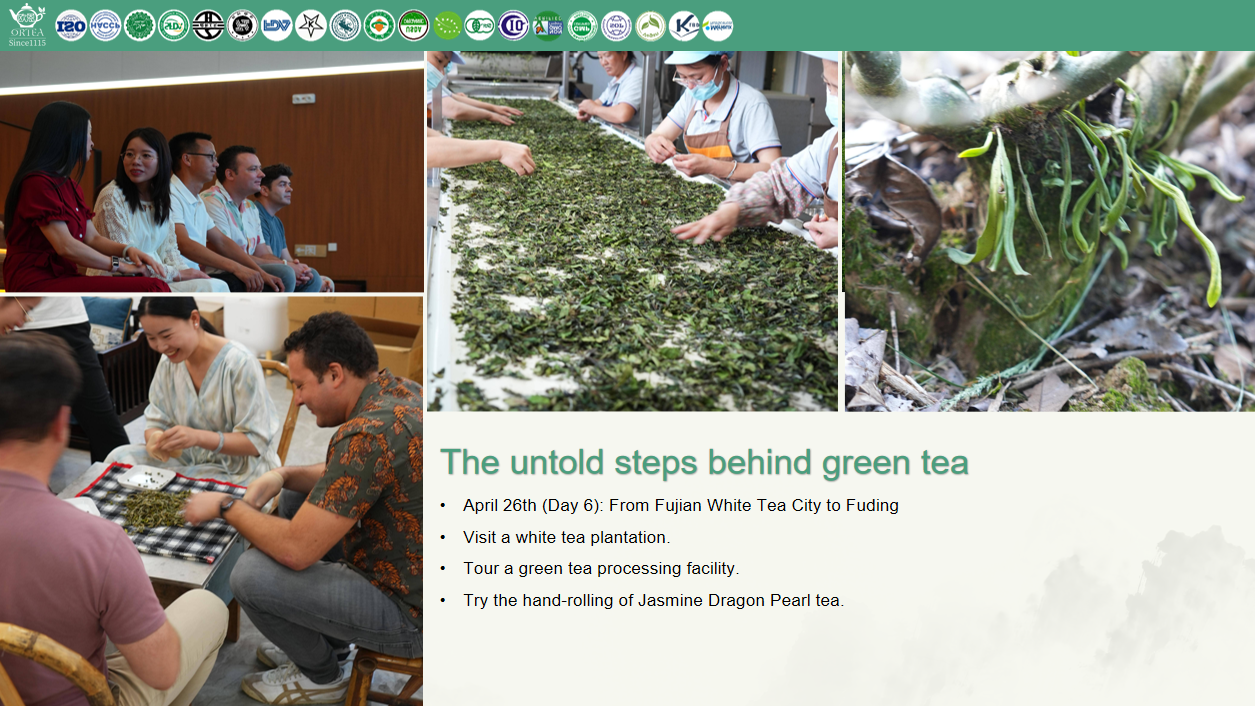Click the black striped circular badge
Image resolution: width=1255 pixels, height=706 pixels.
208,25
